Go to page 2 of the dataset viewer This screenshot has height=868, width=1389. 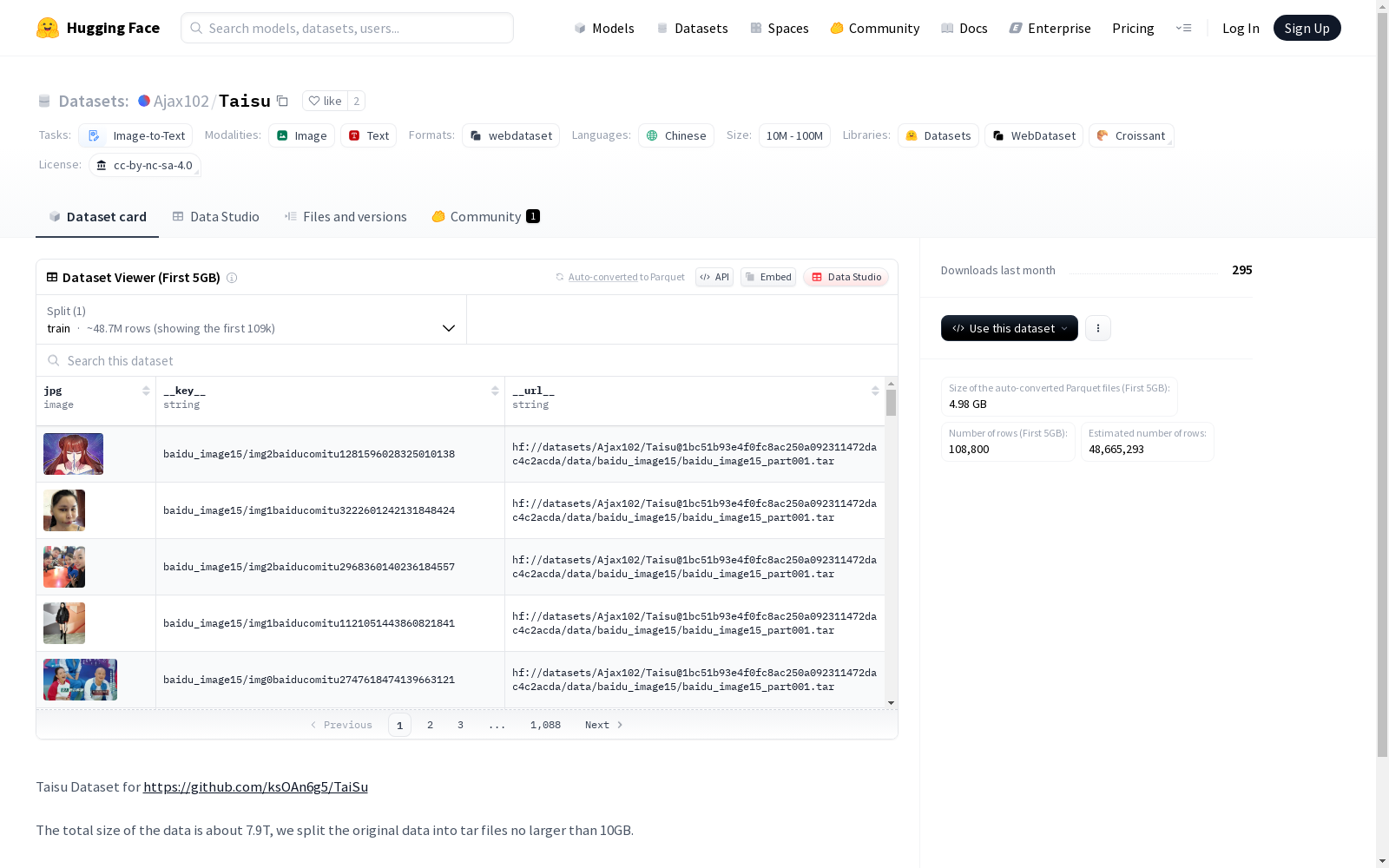pyautogui.click(x=430, y=725)
